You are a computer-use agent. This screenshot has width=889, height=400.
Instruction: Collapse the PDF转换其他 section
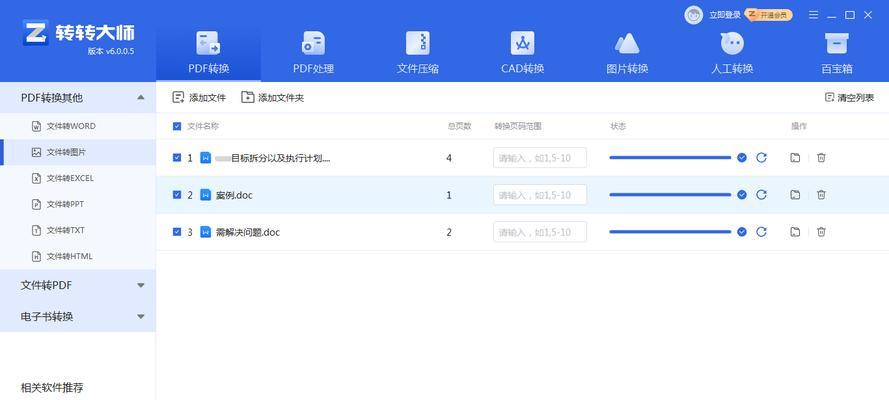tap(141, 98)
